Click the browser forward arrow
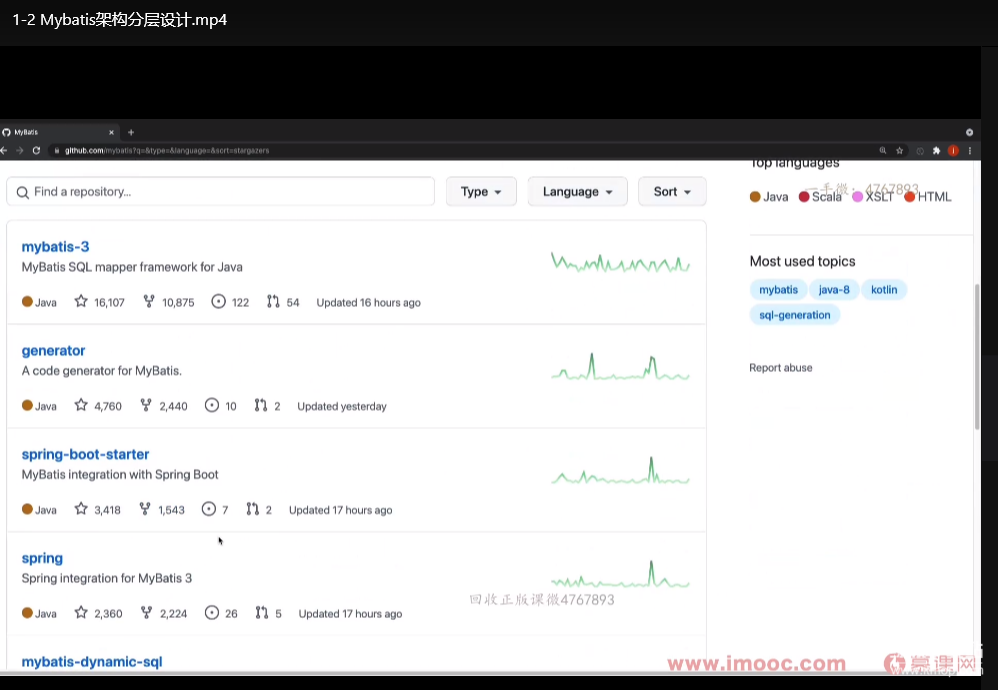This screenshot has width=998, height=690. (x=20, y=151)
